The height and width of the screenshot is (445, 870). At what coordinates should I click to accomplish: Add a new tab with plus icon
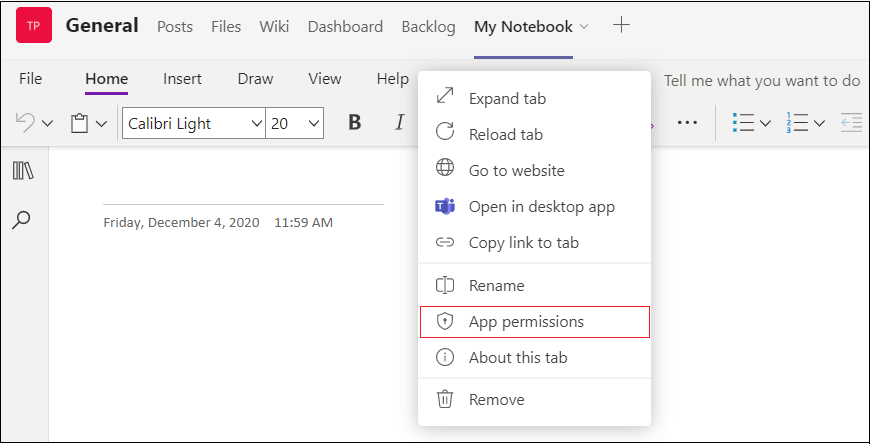click(x=621, y=25)
